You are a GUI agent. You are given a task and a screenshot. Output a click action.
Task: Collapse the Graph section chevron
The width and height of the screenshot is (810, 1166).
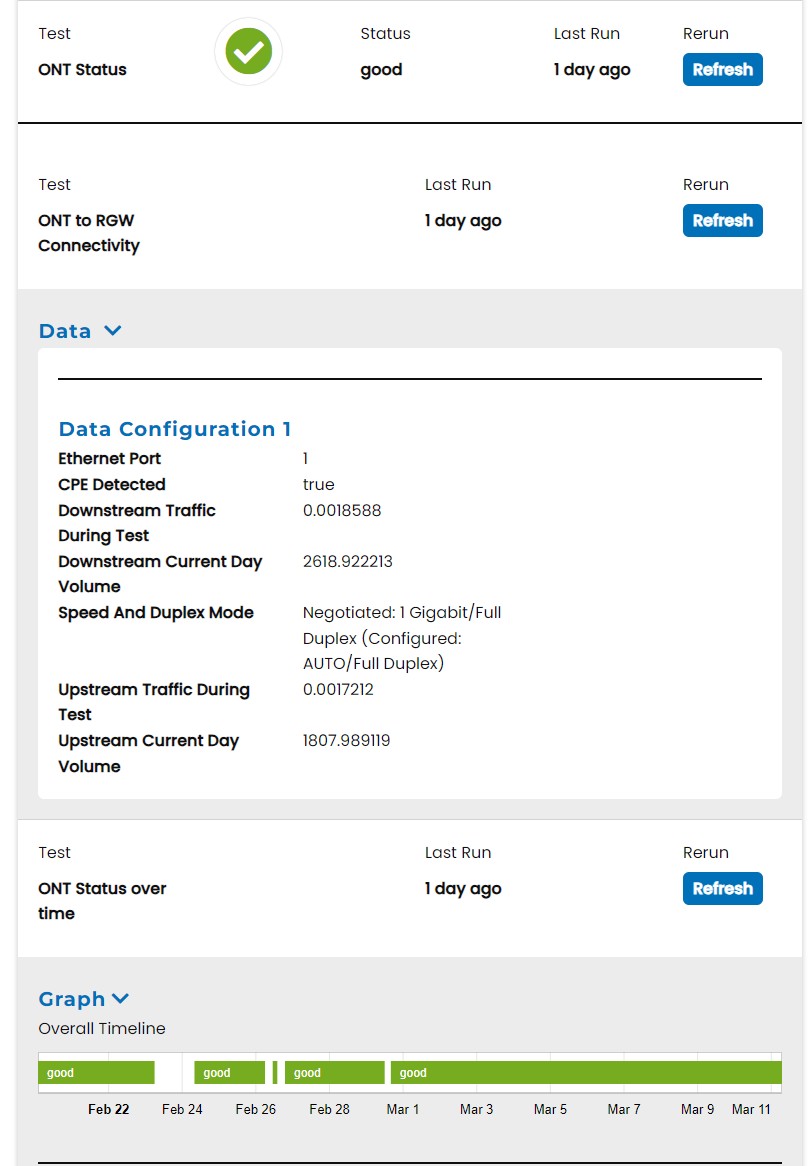pos(121,999)
